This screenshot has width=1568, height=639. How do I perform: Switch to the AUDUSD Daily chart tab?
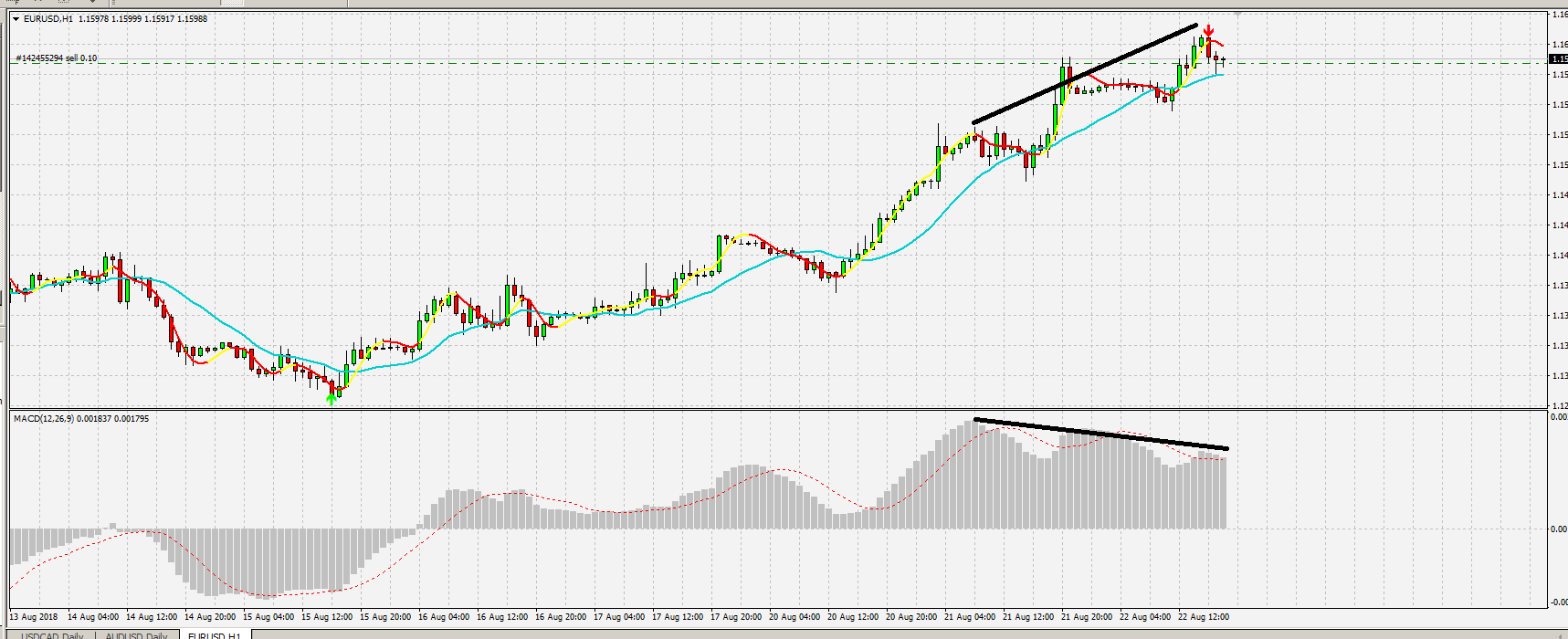[x=137, y=635]
